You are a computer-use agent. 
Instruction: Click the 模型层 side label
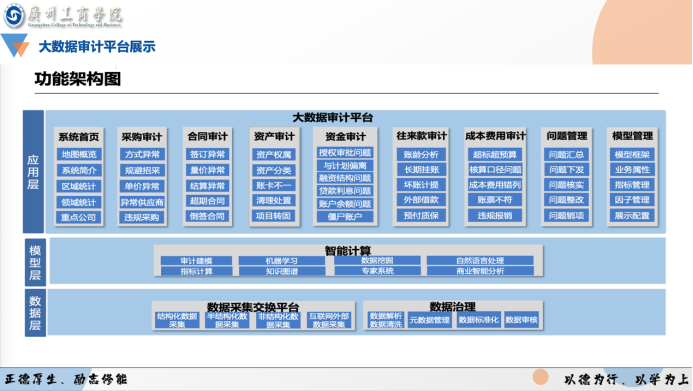click(35, 262)
